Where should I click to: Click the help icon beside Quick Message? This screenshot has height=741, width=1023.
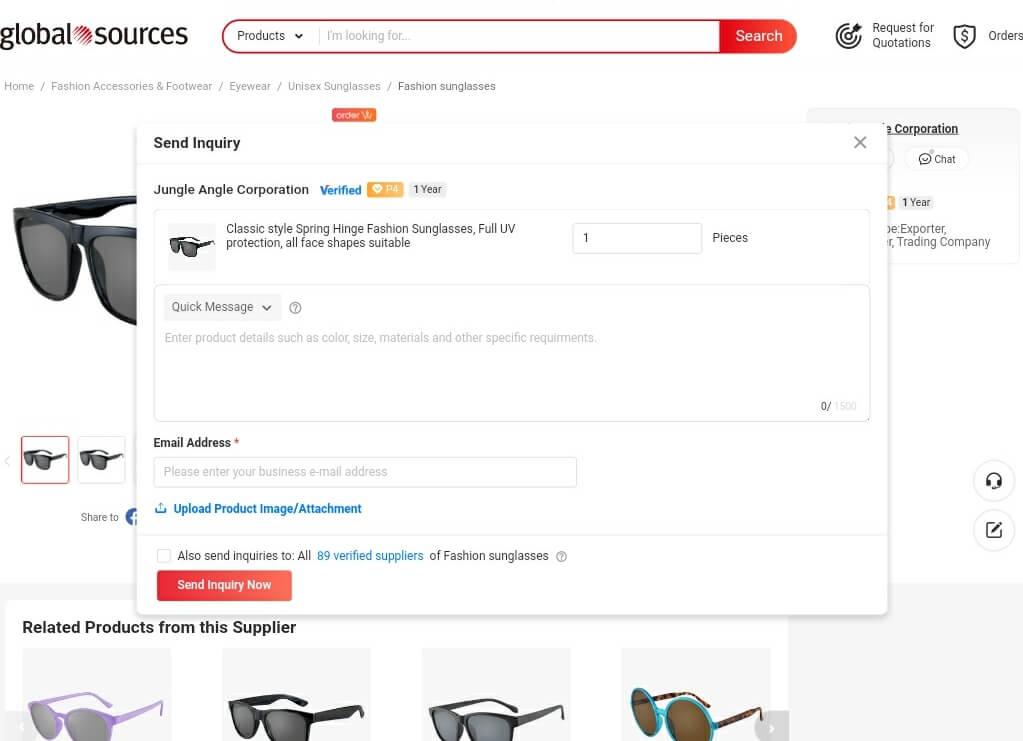(295, 308)
